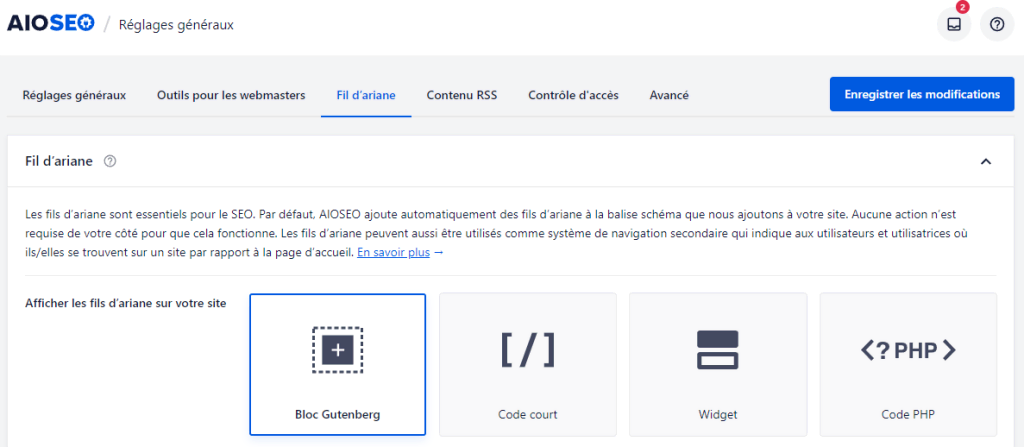Select the Code court display option
This screenshot has height=447, width=1024.
[x=527, y=414]
